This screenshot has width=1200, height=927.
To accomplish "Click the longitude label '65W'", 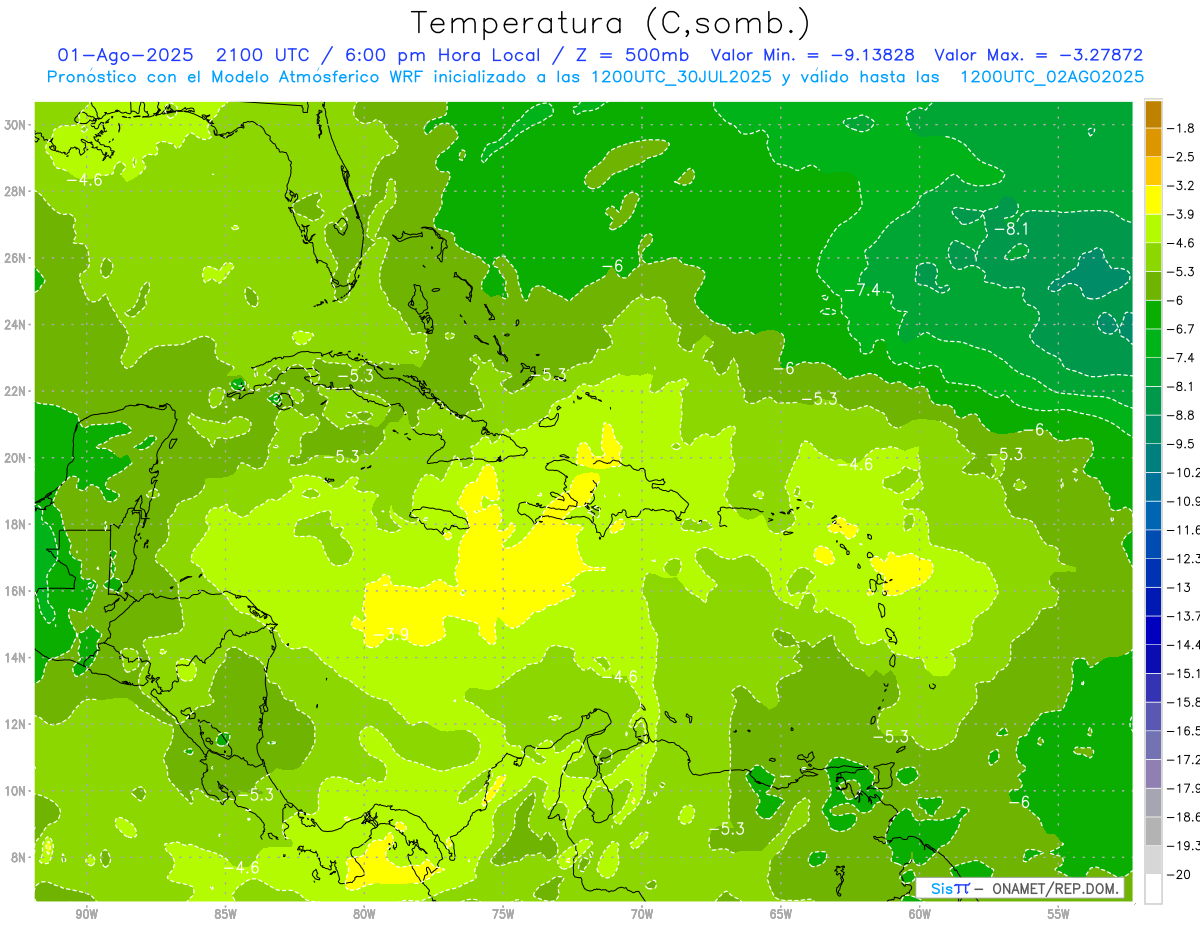I will 781,915.
